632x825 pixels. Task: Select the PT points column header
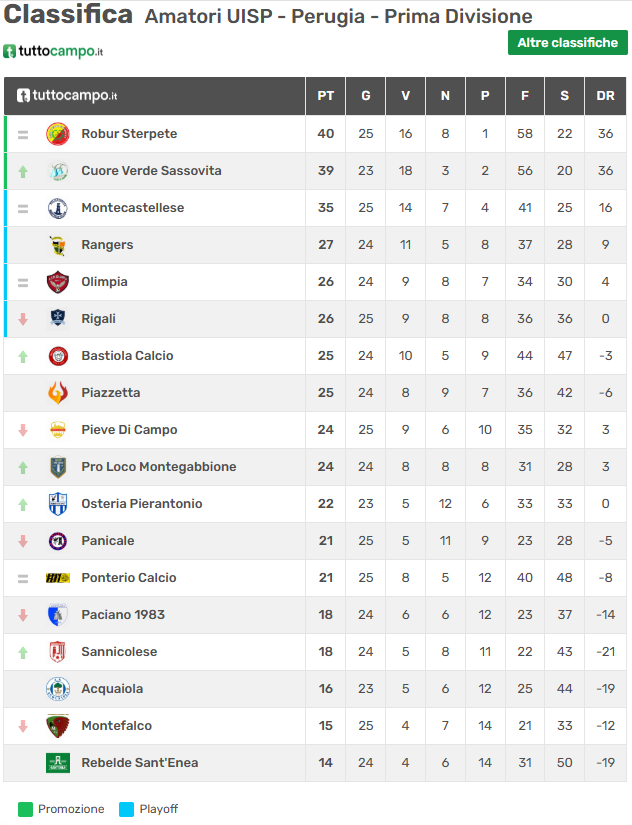pyautogui.click(x=325, y=96)
